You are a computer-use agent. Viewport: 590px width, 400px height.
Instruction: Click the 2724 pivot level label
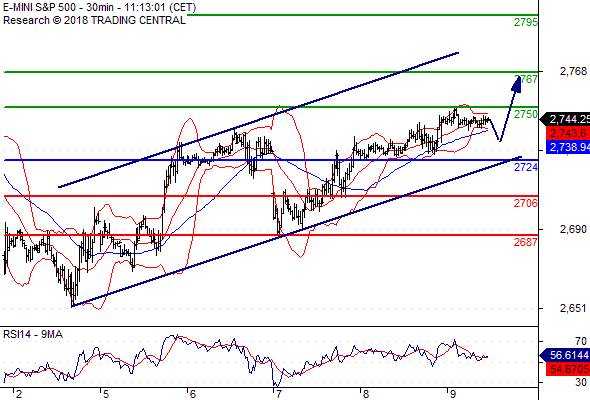526,167
